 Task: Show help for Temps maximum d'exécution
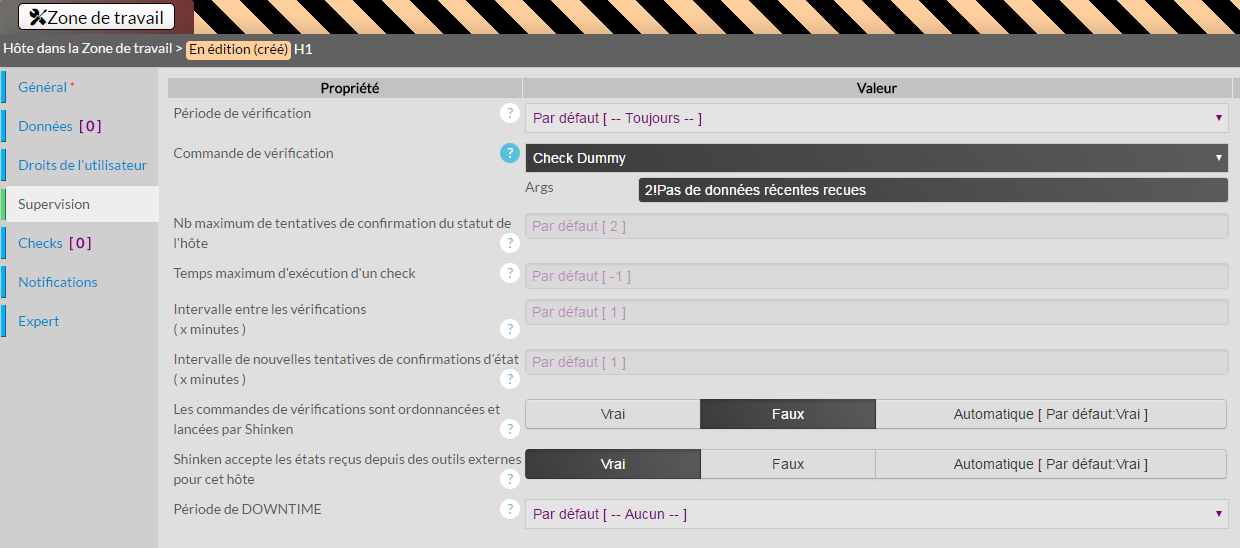click(x=510, y=273)
